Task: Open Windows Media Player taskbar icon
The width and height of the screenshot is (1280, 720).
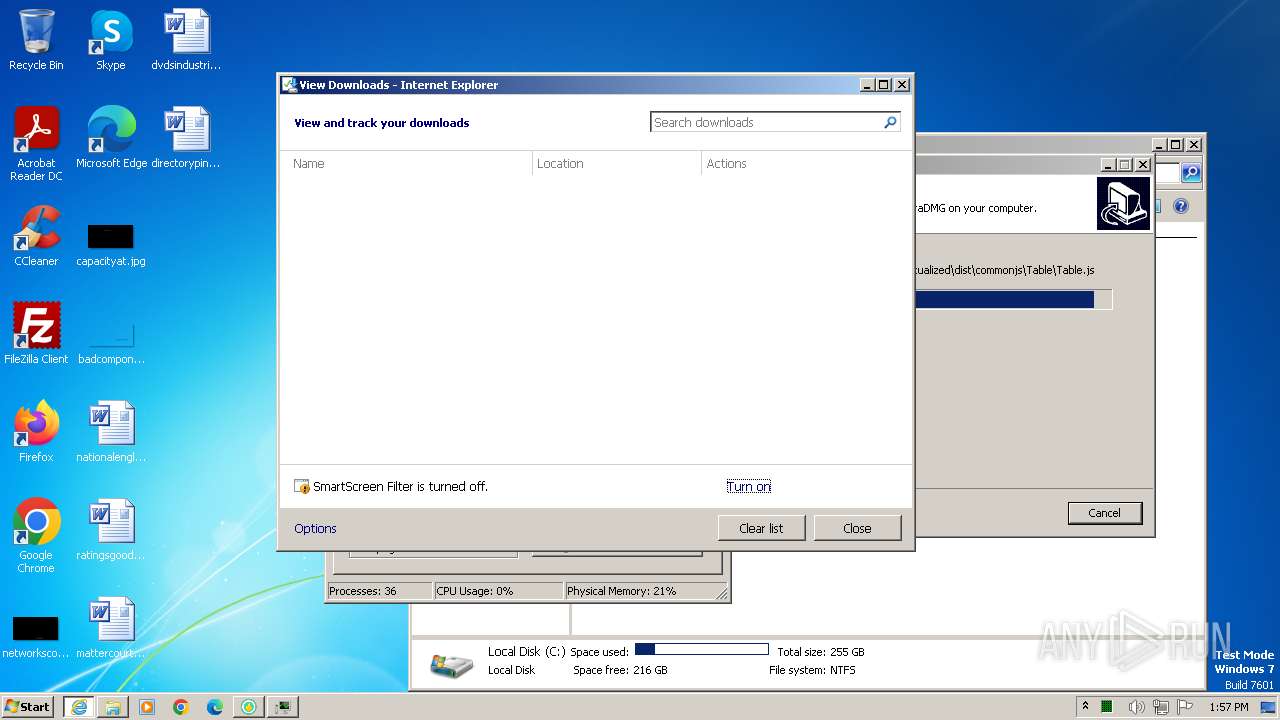Action: pyautogui.click(x=147, y=707)
